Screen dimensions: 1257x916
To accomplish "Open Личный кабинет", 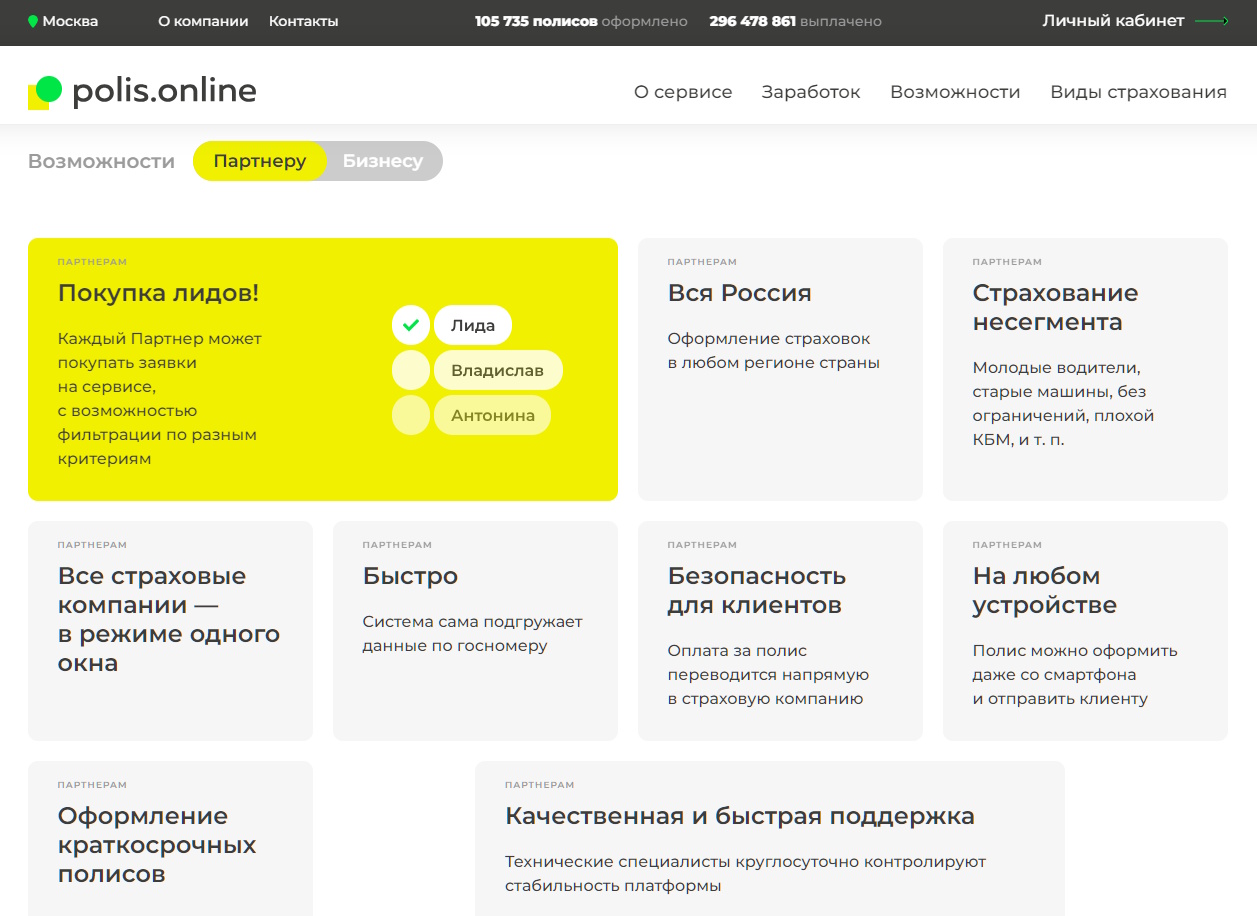I will pos(1113,21).
